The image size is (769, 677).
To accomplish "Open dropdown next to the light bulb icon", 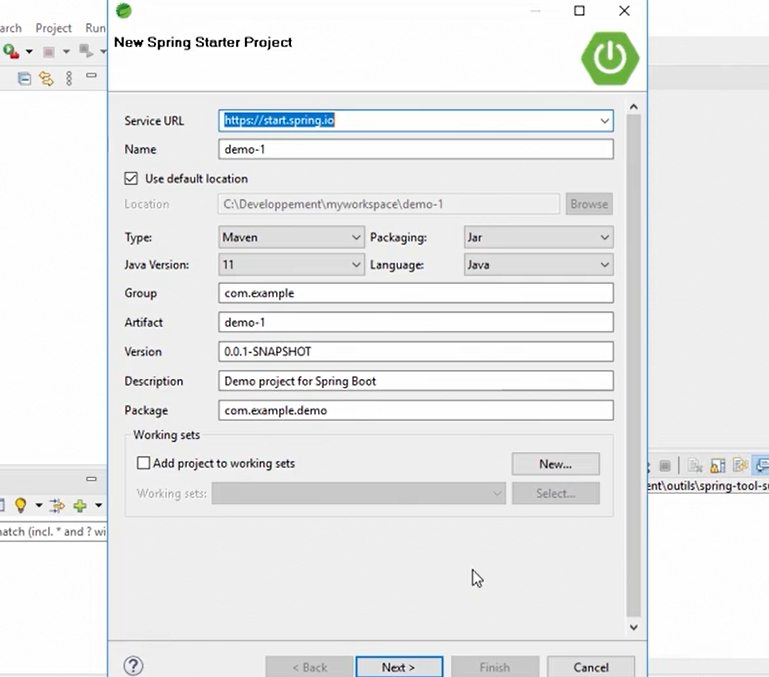I will pyautogui.click(x=38, y=505).
